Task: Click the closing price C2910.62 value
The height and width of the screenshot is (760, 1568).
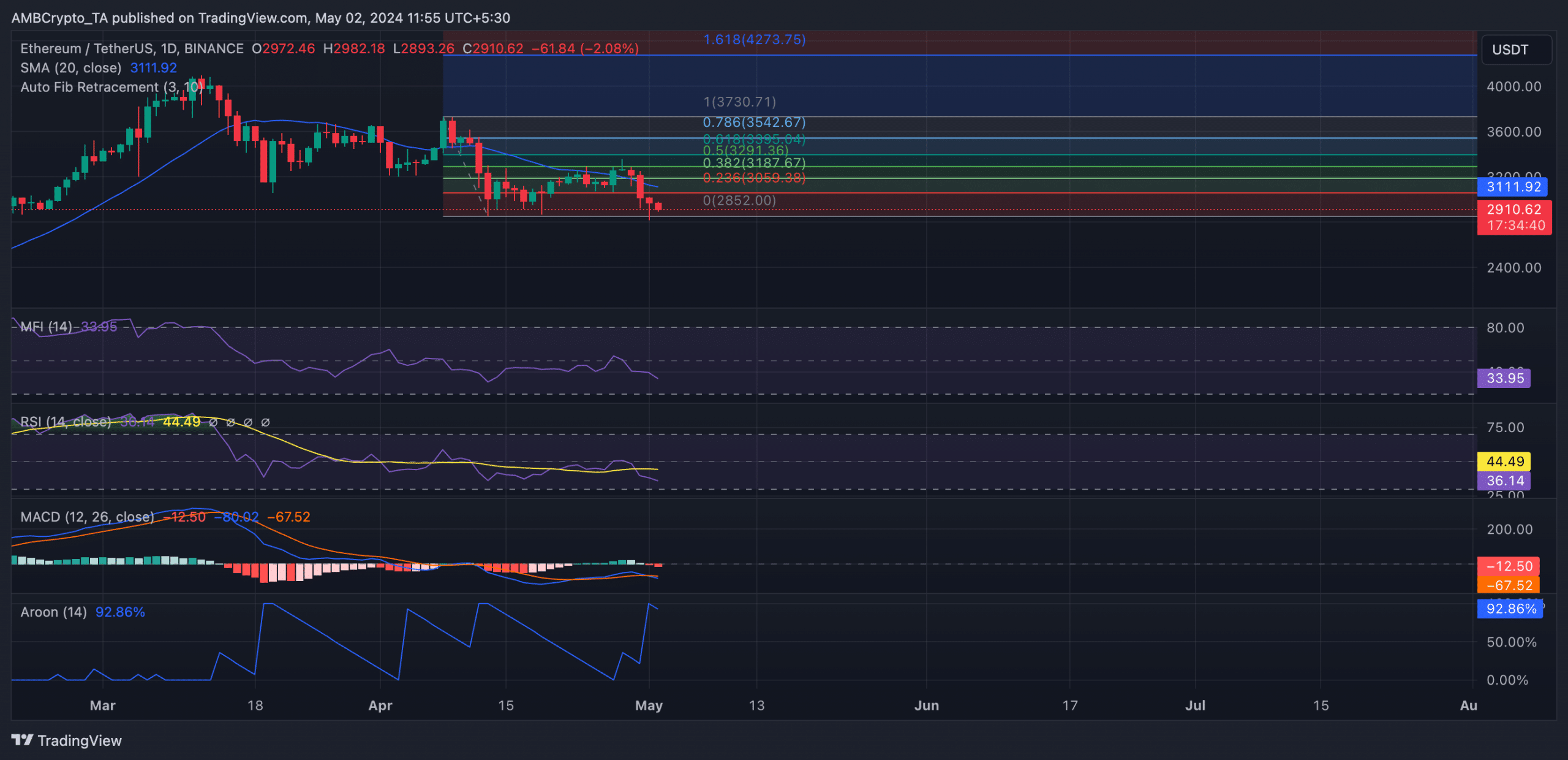Action: point(493,48)
